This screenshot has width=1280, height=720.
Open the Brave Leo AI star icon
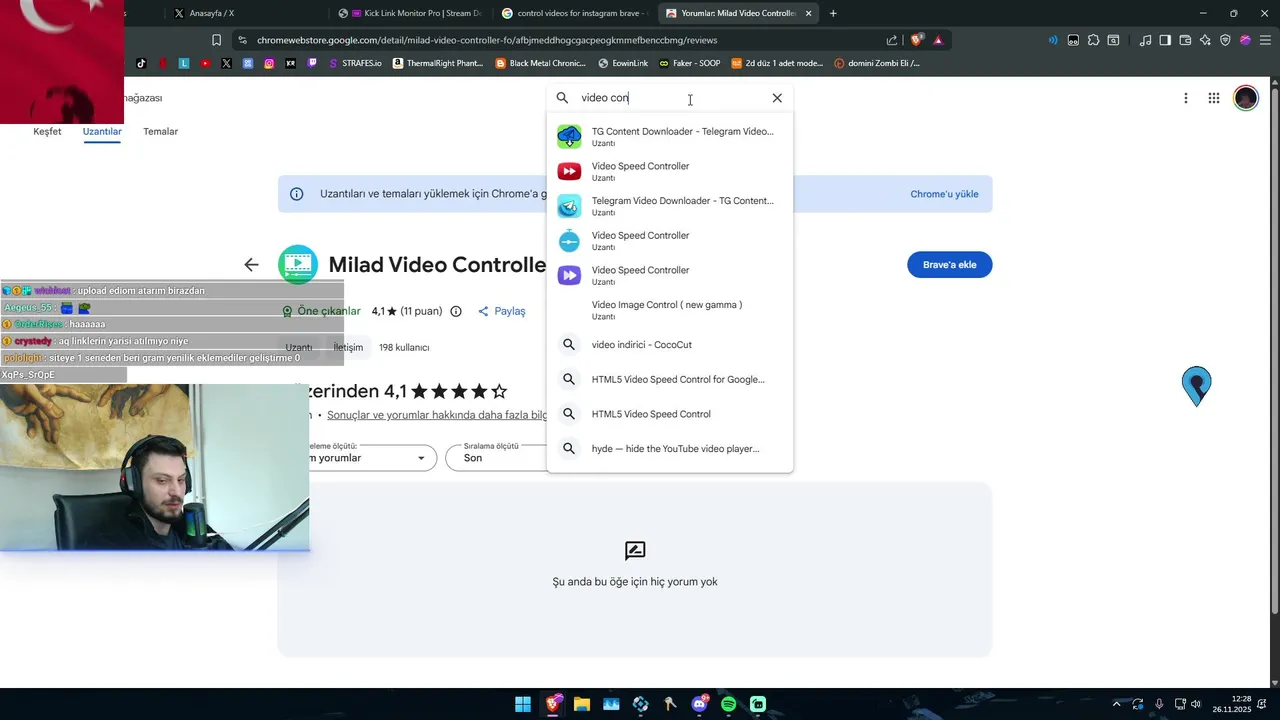click(x=1205, y=40)
